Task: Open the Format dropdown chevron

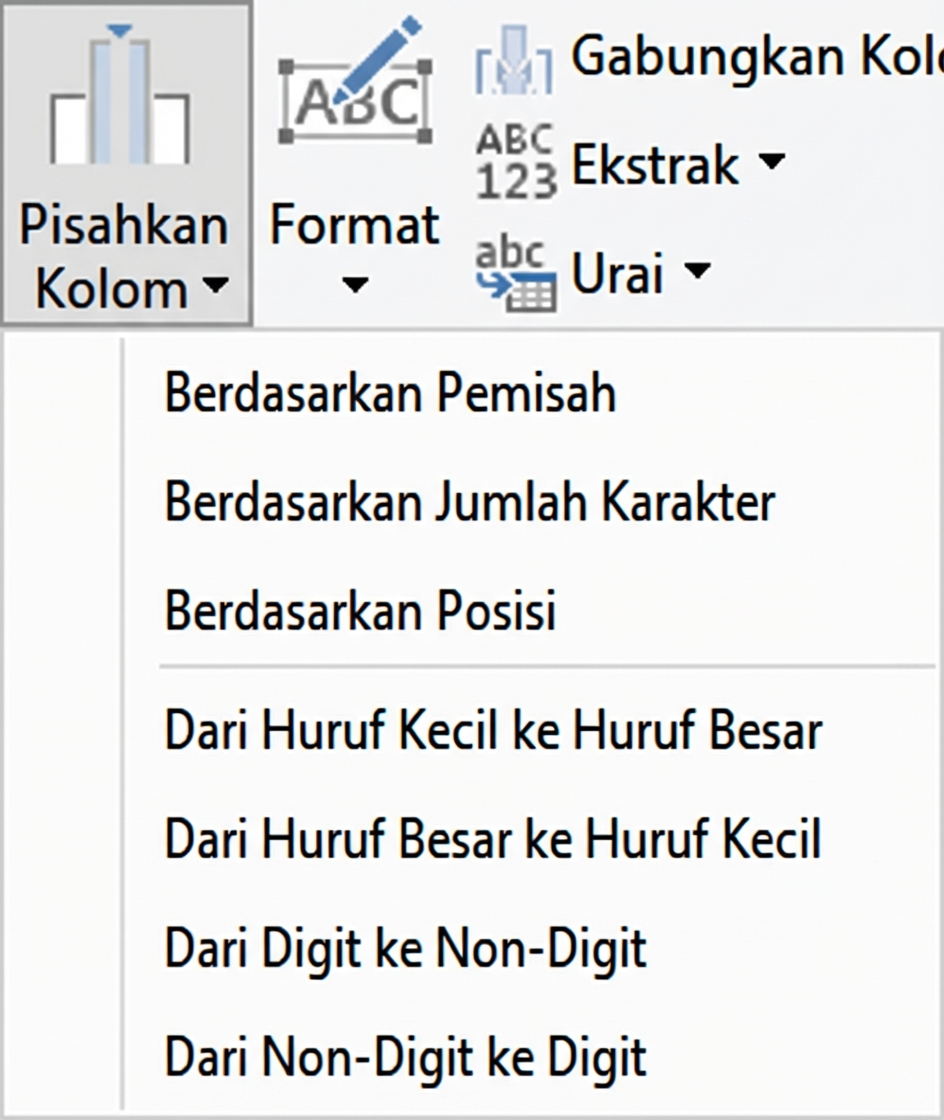Action: (352, 285)
